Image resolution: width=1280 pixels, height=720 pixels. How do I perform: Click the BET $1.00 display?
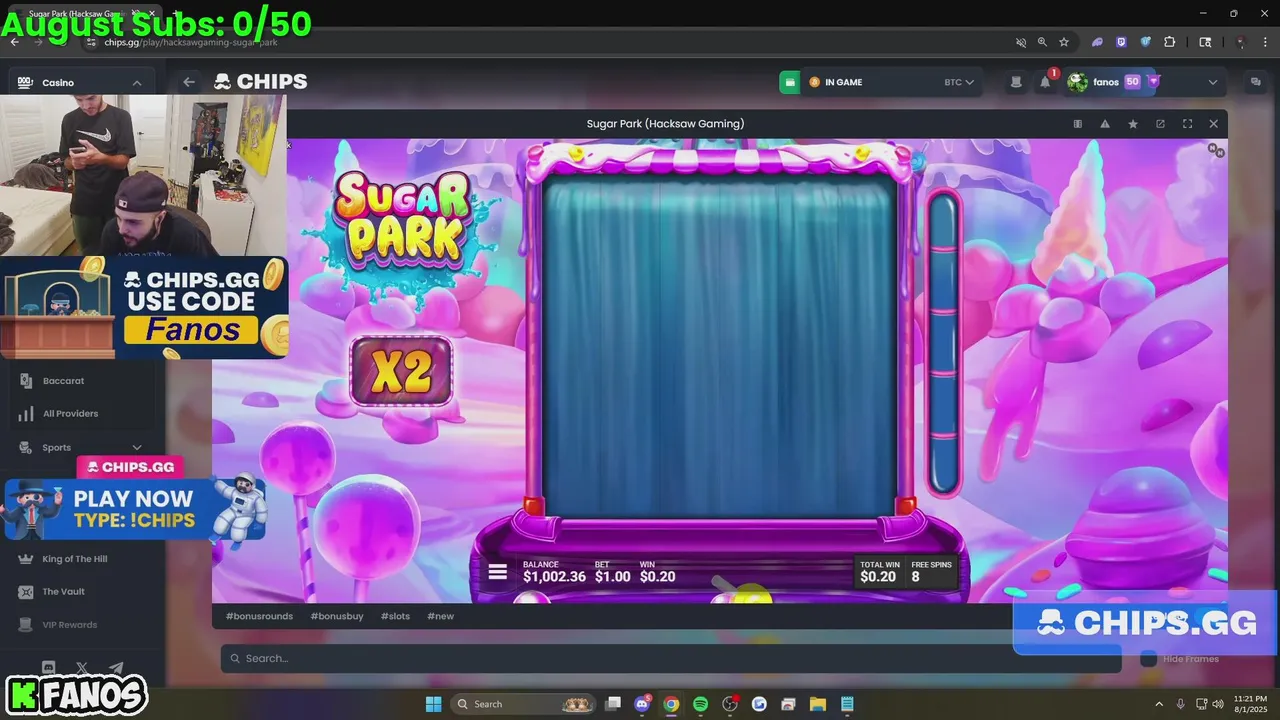(x=612, y=572)
